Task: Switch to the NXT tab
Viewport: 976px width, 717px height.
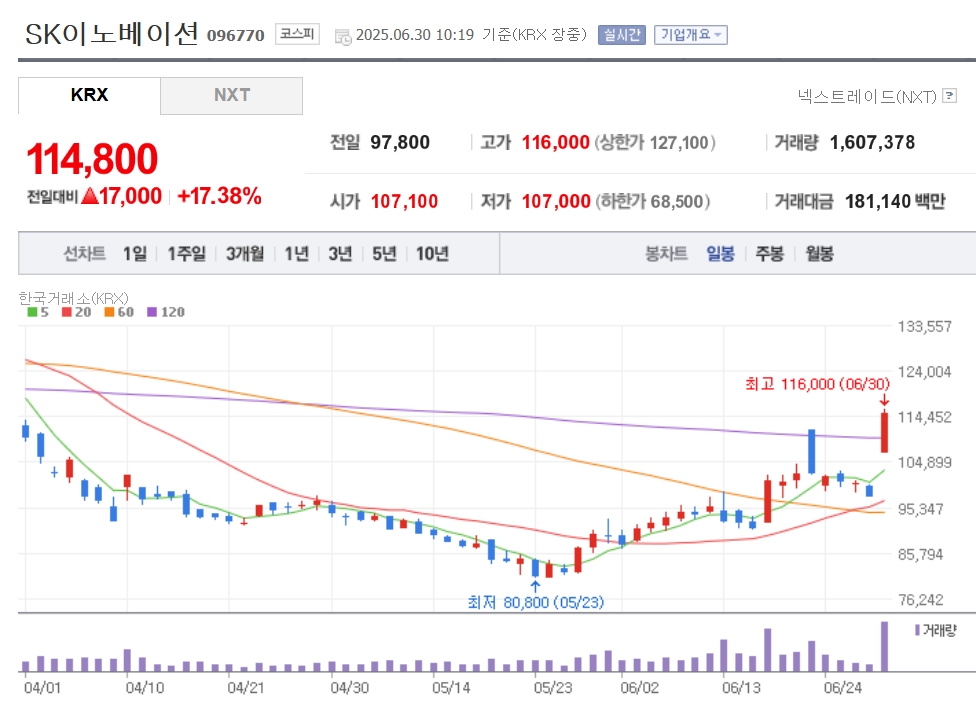Action: [232, 95]
